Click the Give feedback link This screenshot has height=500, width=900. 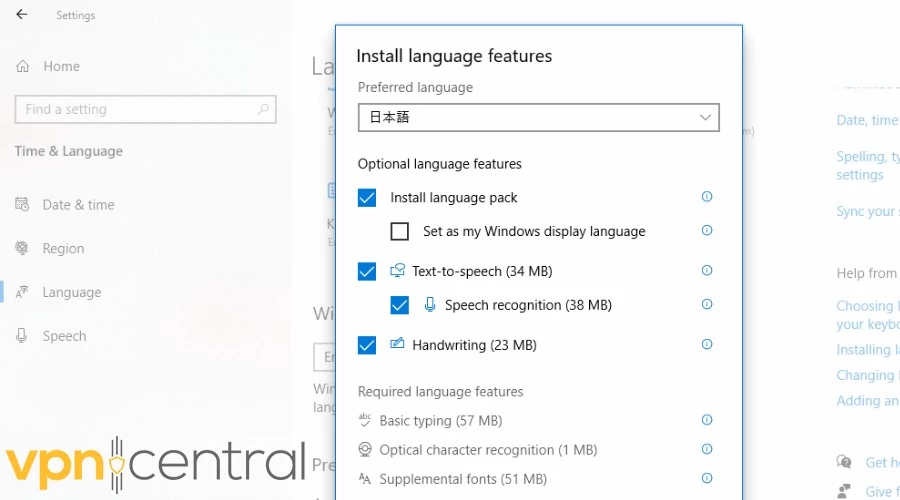point(882,492)
